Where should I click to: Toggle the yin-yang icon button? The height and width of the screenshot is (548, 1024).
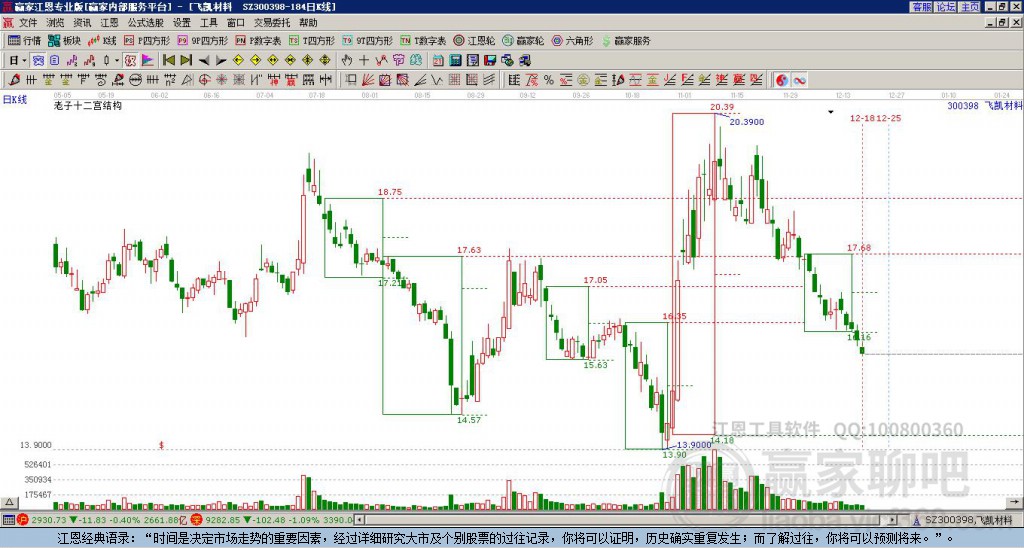tap(781, 80)
